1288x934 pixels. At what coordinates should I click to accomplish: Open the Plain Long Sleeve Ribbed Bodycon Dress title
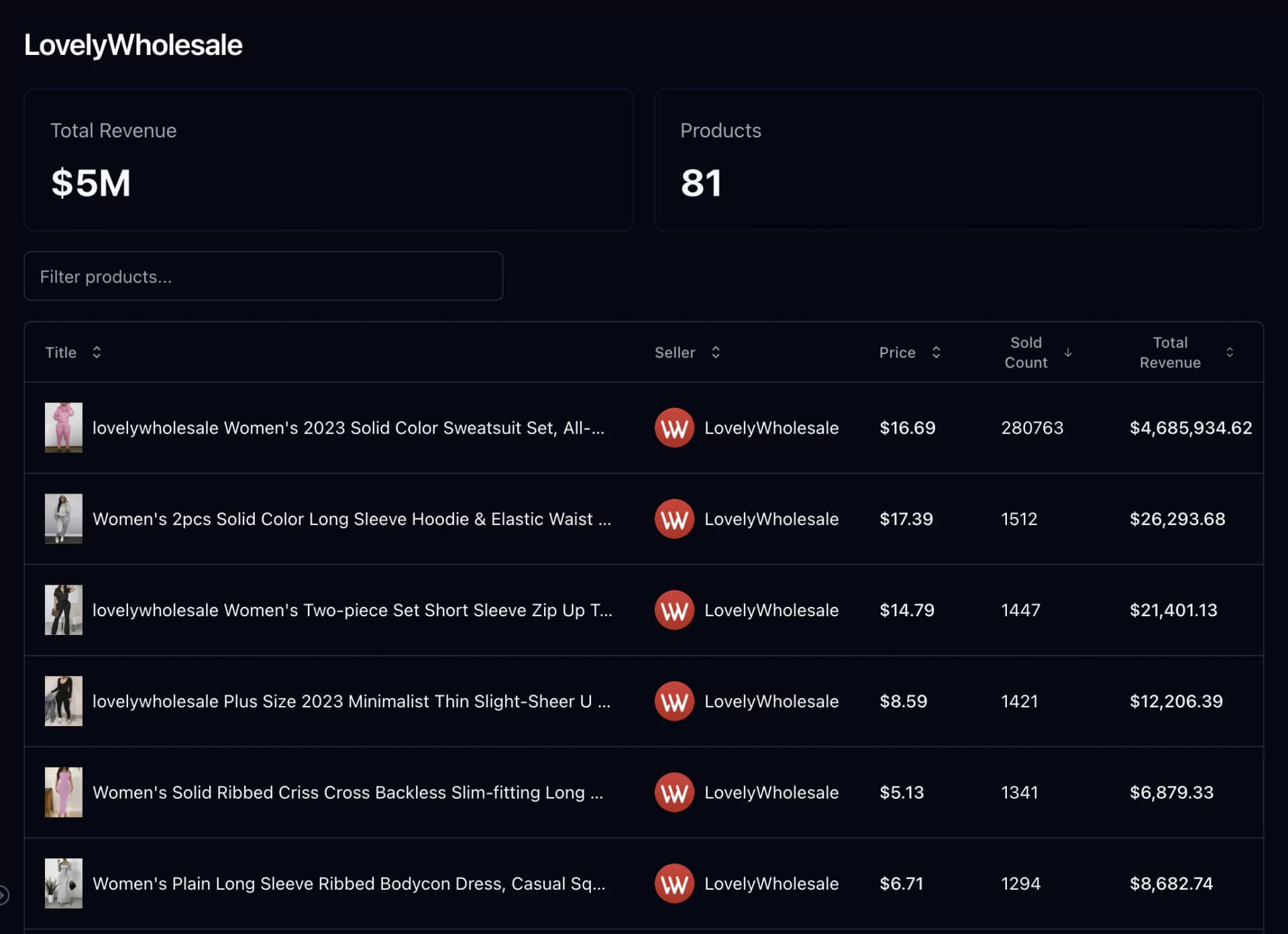pos(349,884)
